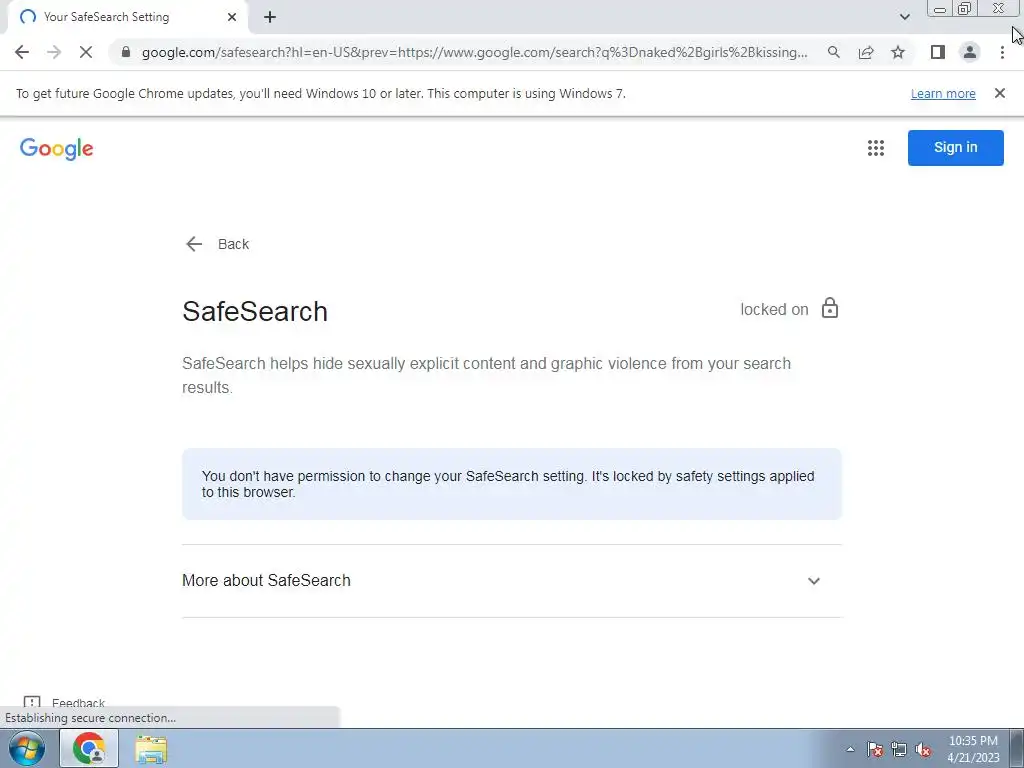Go back using the browser back arrow

click(22, 52)
